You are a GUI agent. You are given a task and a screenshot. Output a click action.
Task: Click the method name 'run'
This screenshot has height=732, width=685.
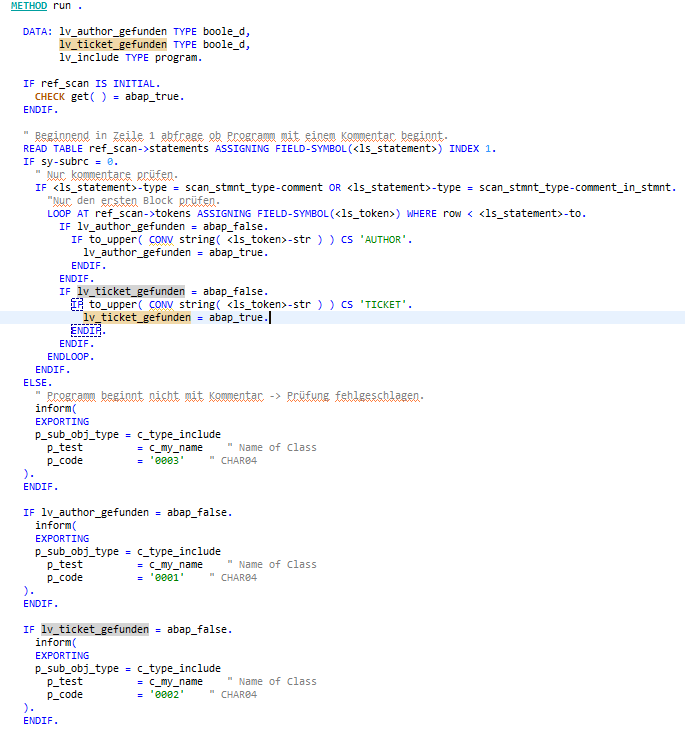[x=62, y=6]
